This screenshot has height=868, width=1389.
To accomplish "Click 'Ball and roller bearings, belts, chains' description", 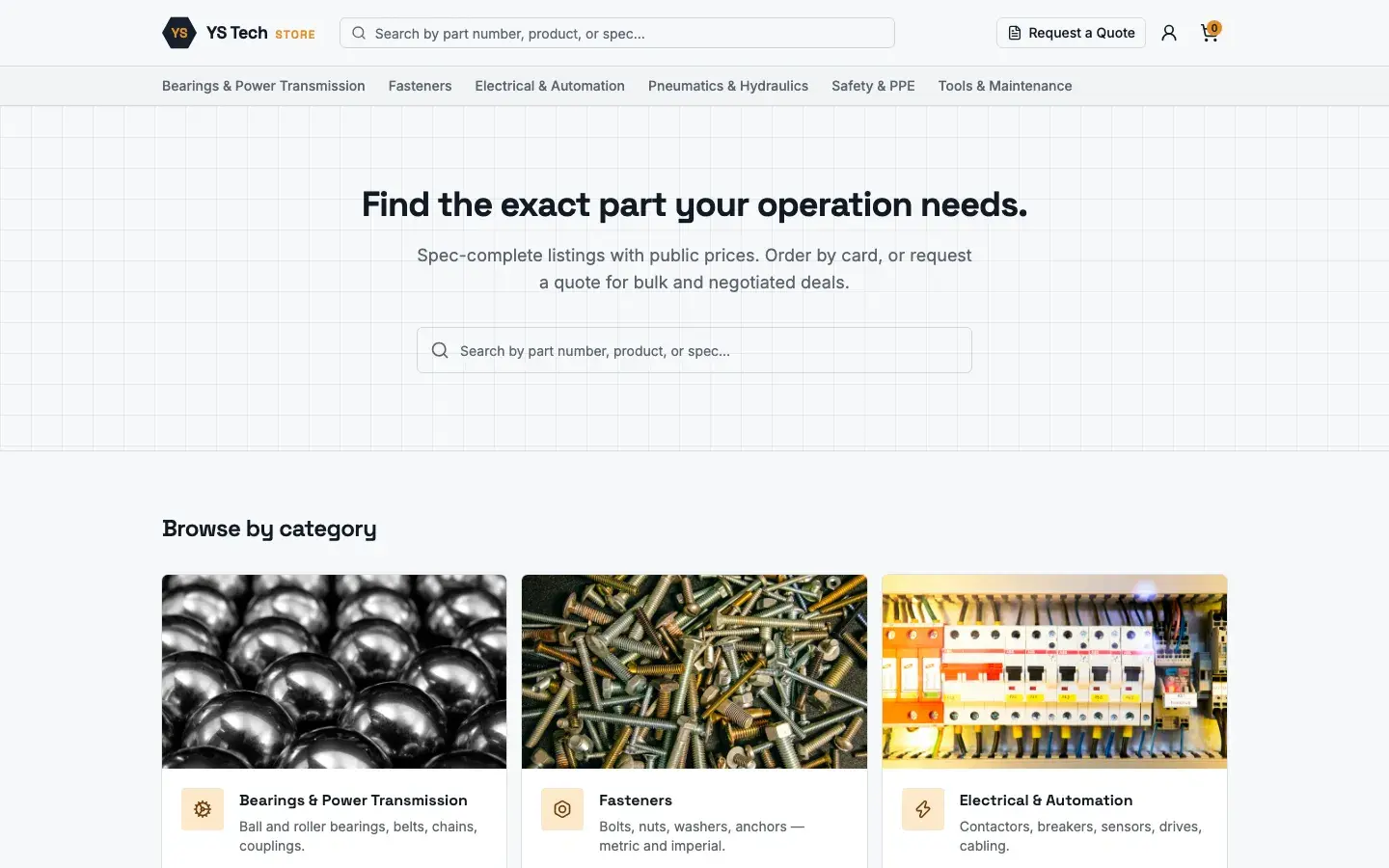I will [x=358, y=836].
